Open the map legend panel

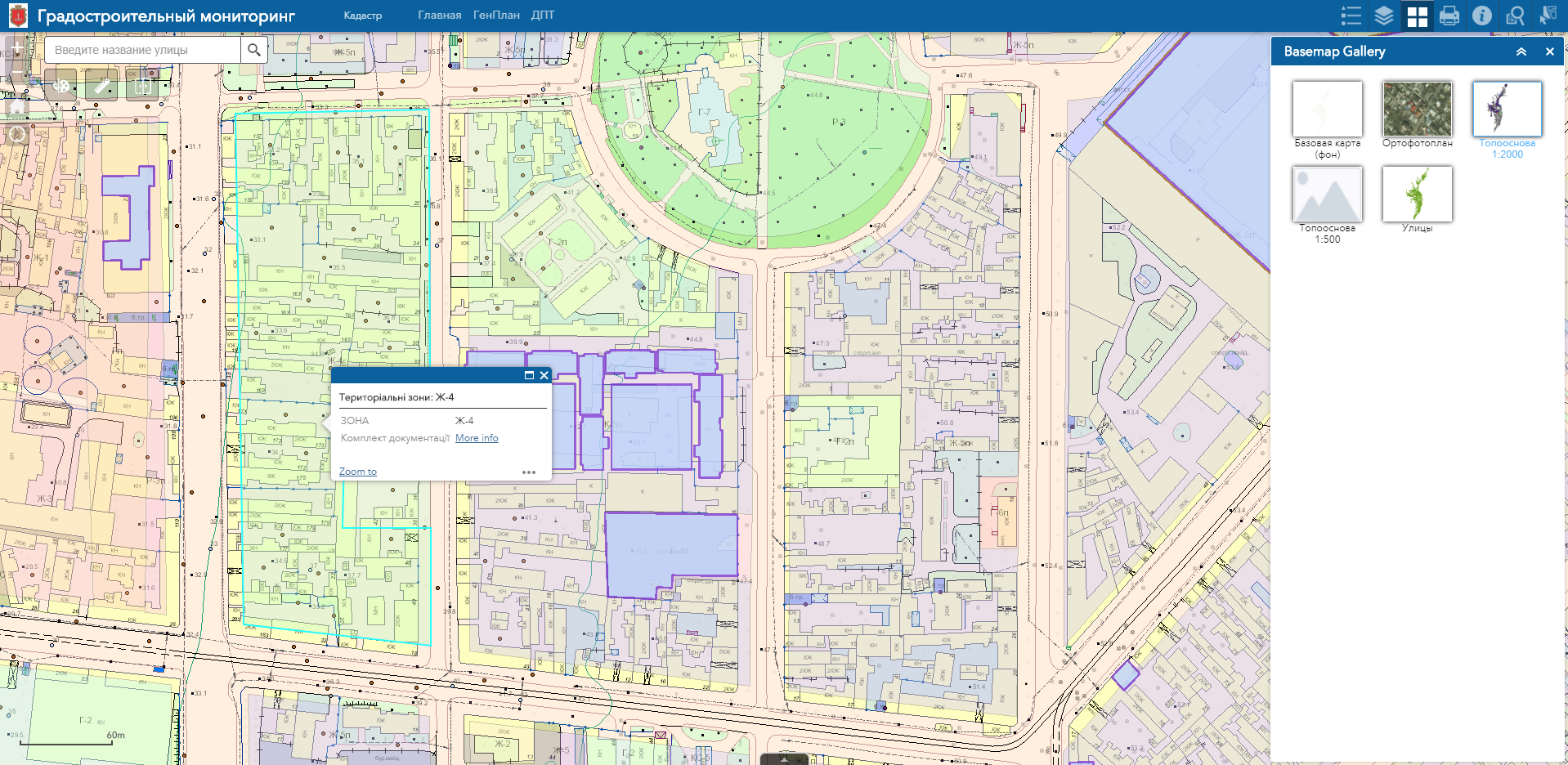point(1351,15)
